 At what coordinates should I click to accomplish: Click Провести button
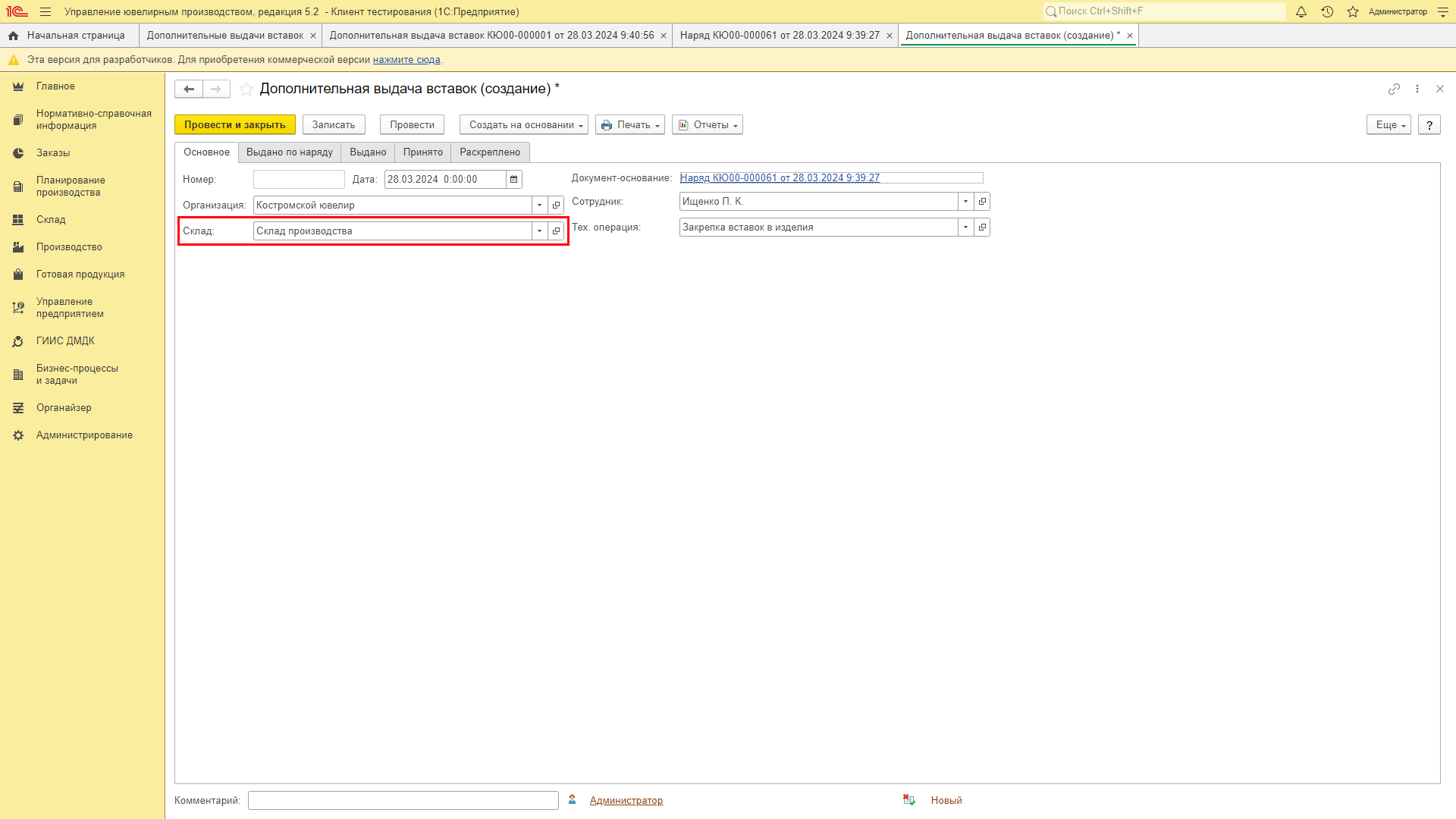[412, 125]
